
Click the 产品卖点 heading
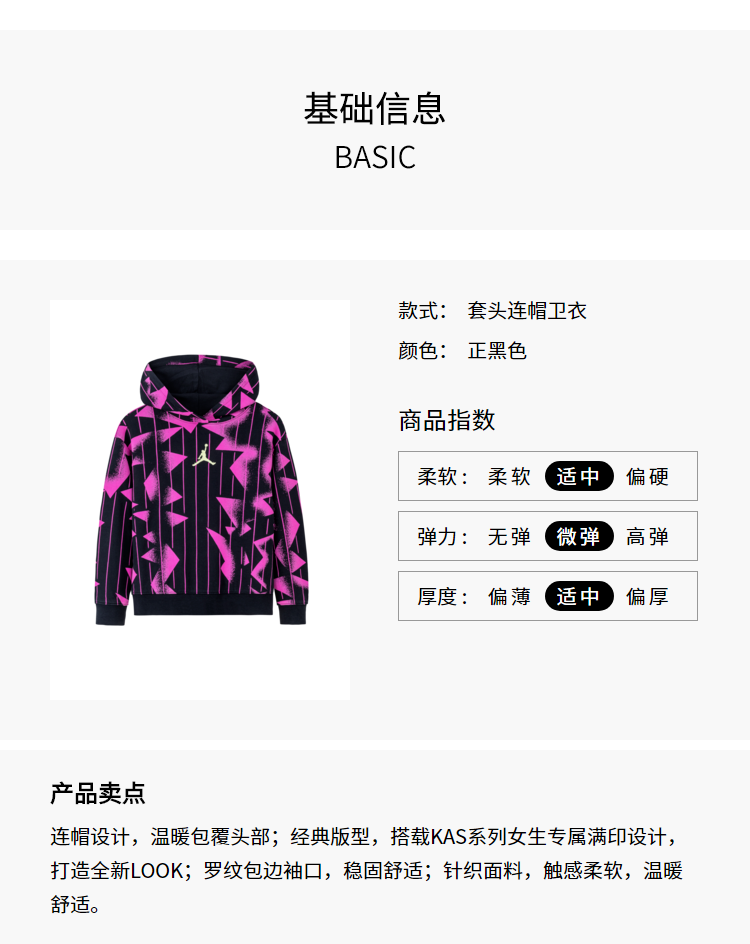pyautogui.click(x=98, y=793)
